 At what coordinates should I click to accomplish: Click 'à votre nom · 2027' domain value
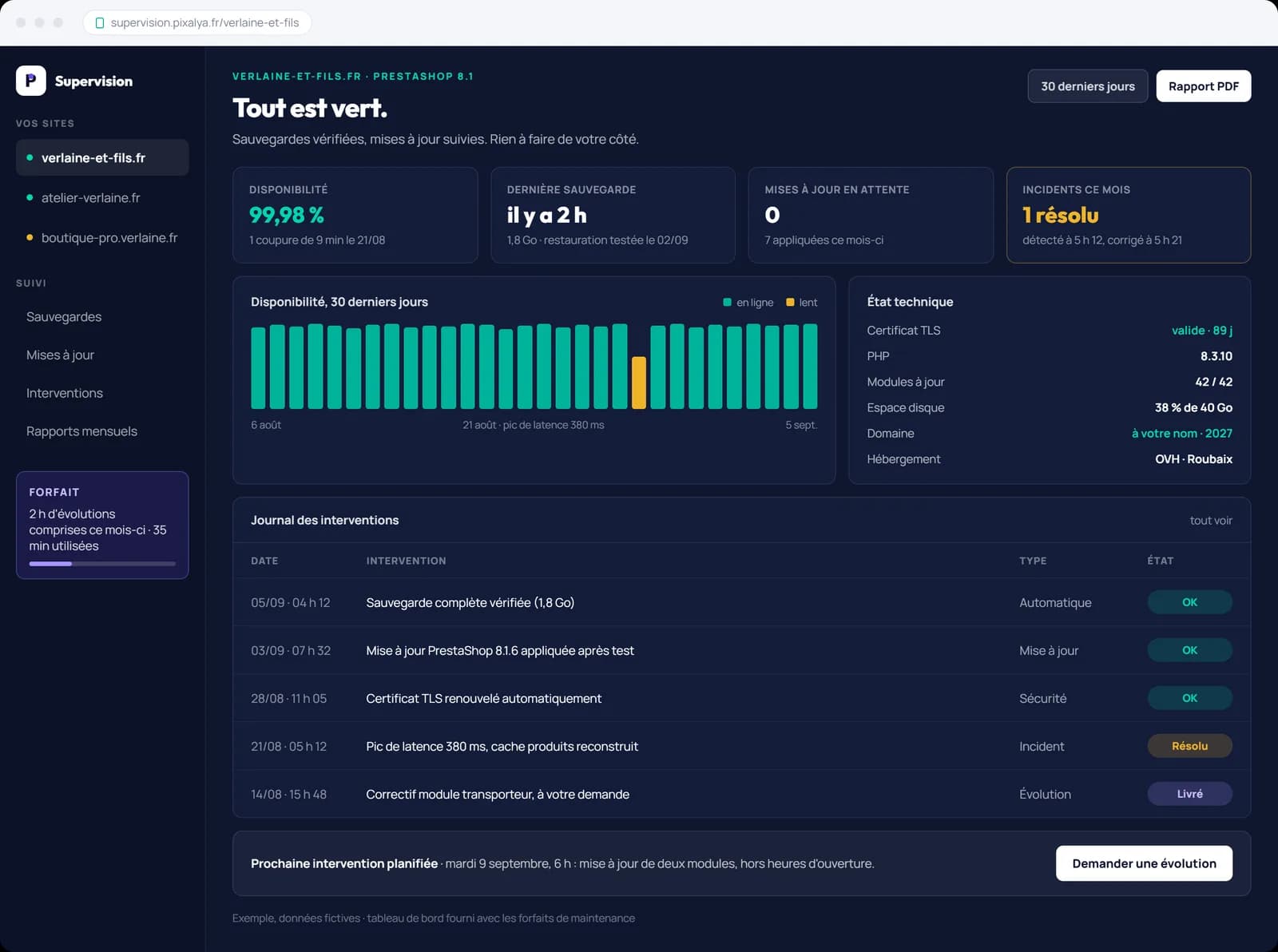coord(1181,433)
